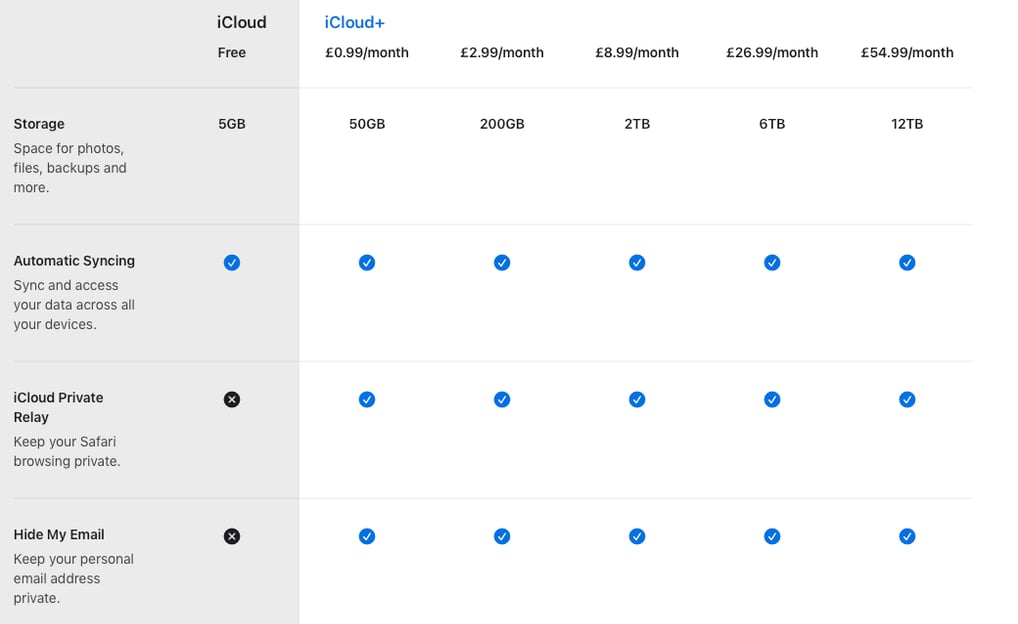Click the 'Space for photos, files, backups' description
Image resolution: width=1018 pixels, height=624 pixels.
point(70,168)
